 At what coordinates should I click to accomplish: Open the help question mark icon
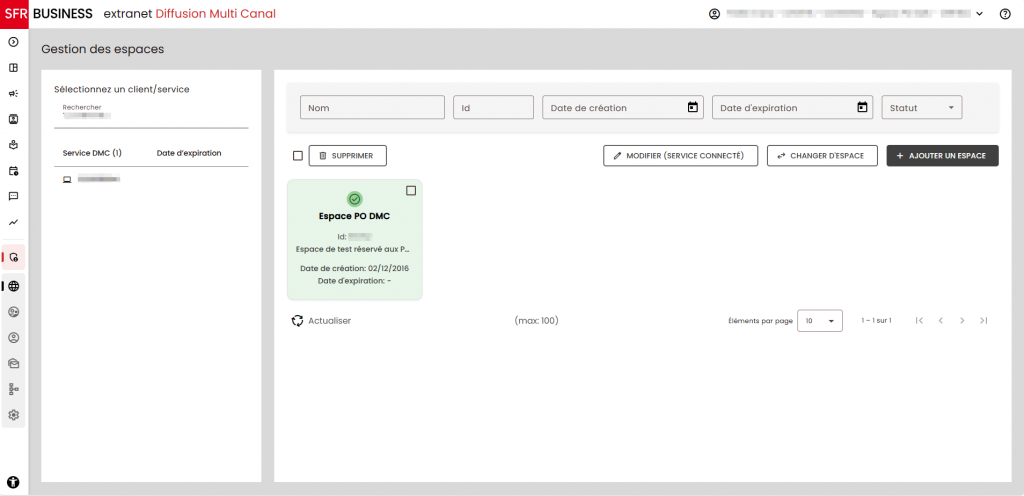(1005, 14)
